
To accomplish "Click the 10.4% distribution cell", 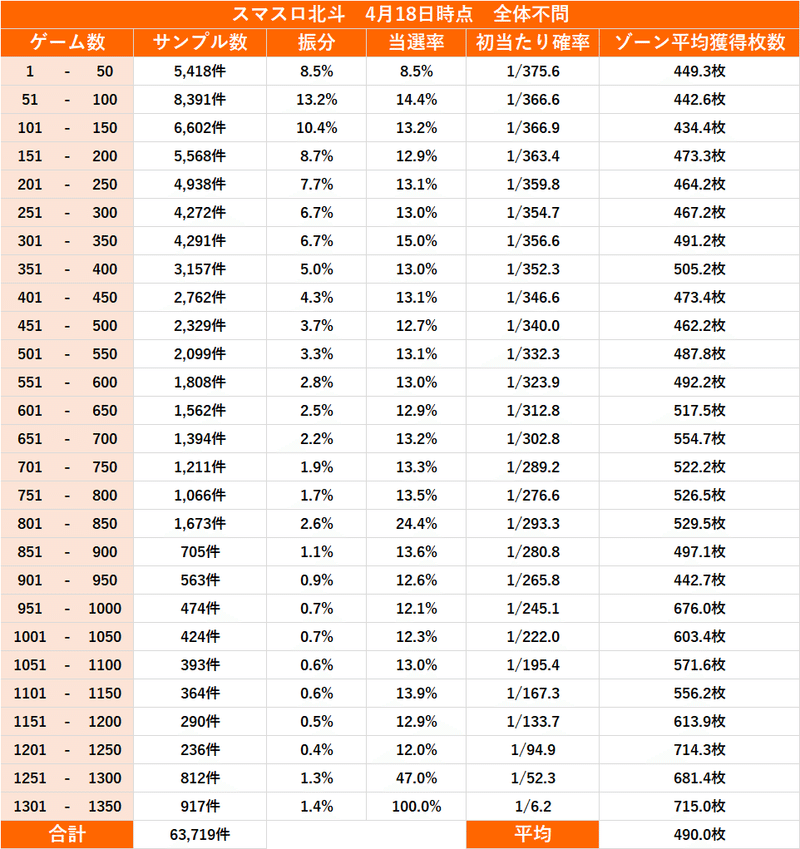I will pyautogui.click(x=317, y=128).
